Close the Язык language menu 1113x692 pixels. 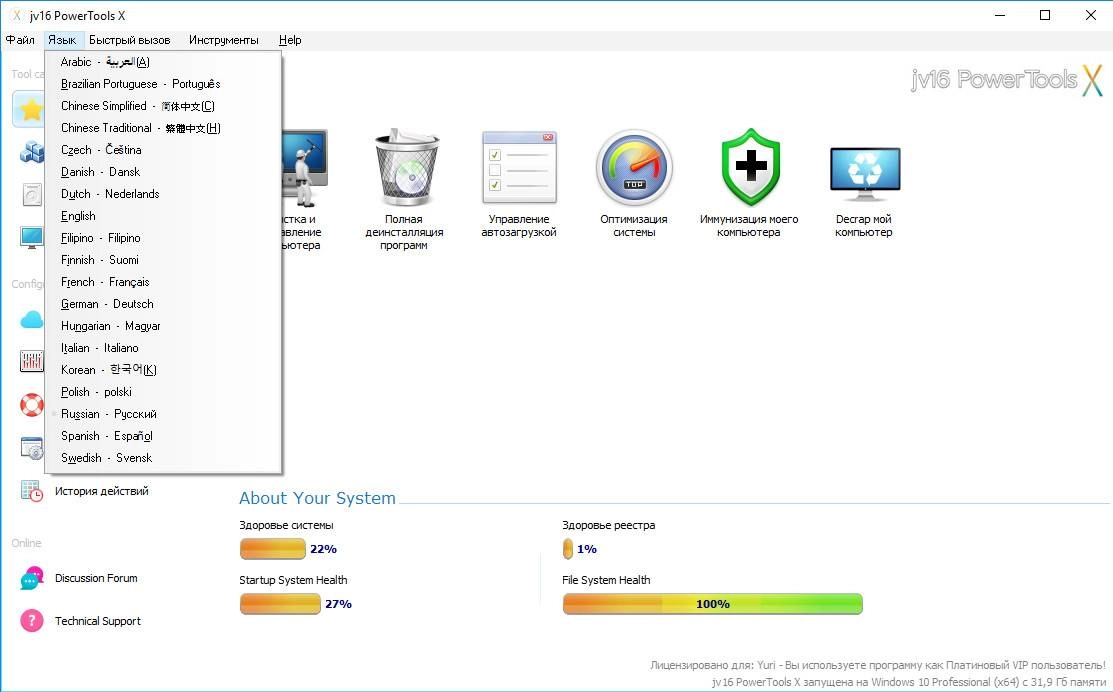(x=62, y=40)
